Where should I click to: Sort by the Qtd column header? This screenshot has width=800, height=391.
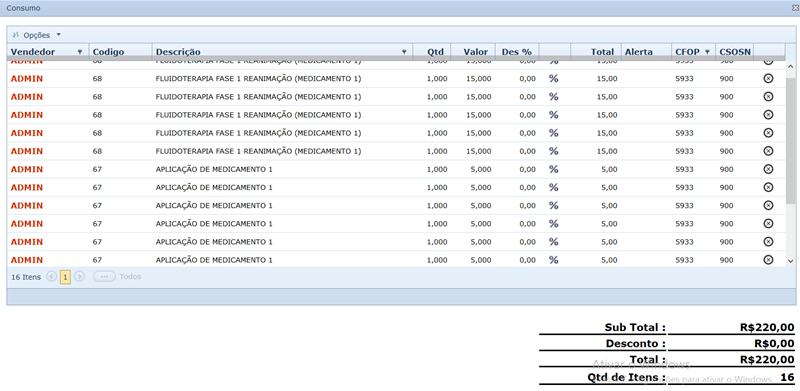click(436, 52)
